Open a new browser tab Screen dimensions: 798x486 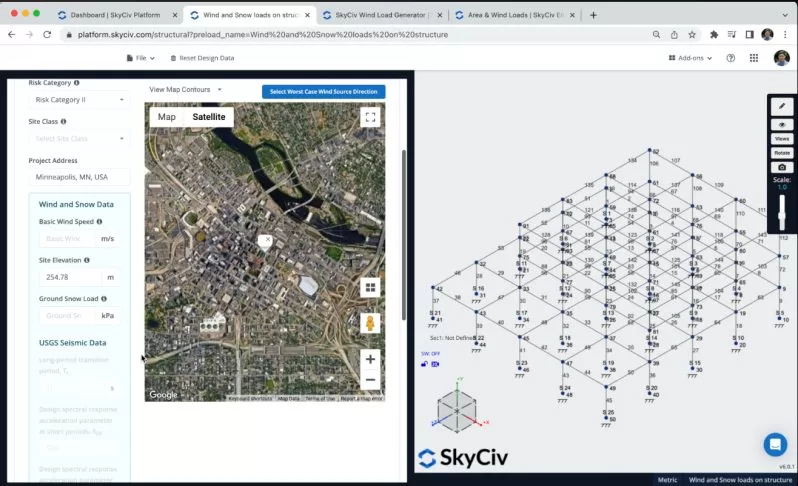pyautogui.click(x=593, y=15)
